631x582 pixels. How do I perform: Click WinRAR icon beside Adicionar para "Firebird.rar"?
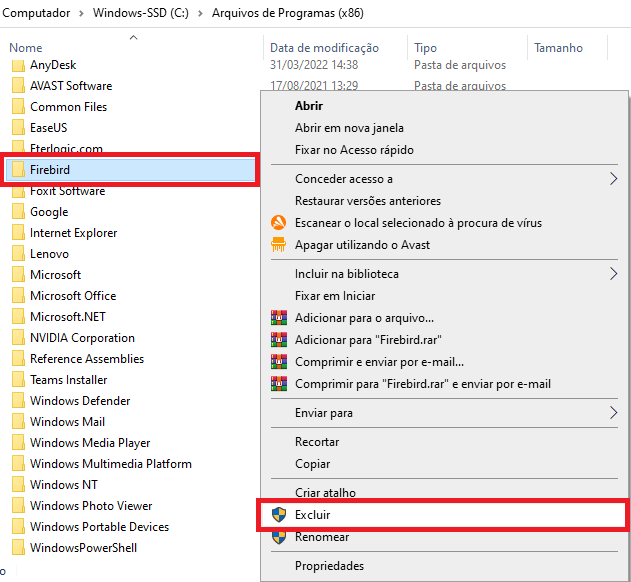coord(279,340)
